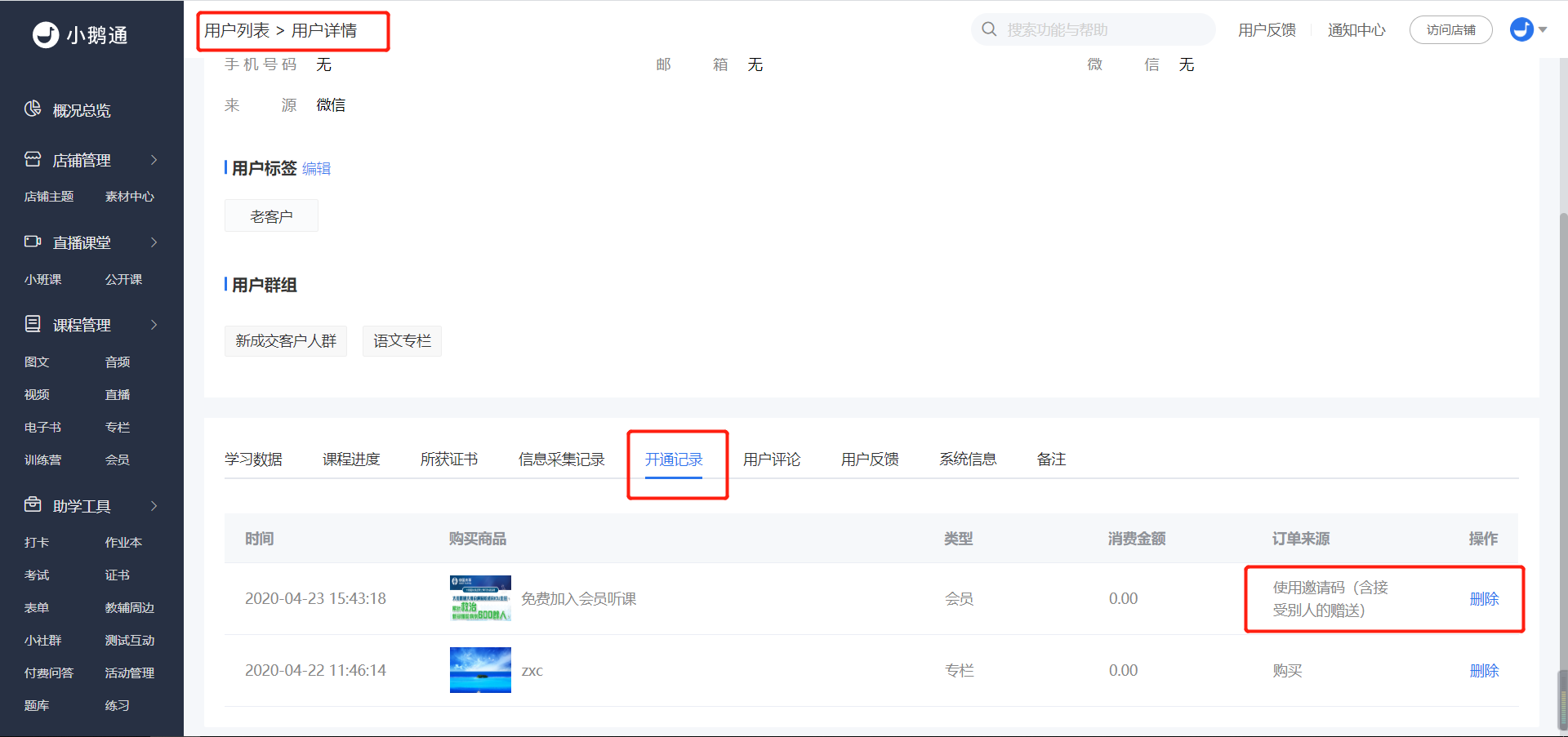Expand the 店铺管理 chevron
Viewport: 1568px width, 737px height.
click(154, 160)
